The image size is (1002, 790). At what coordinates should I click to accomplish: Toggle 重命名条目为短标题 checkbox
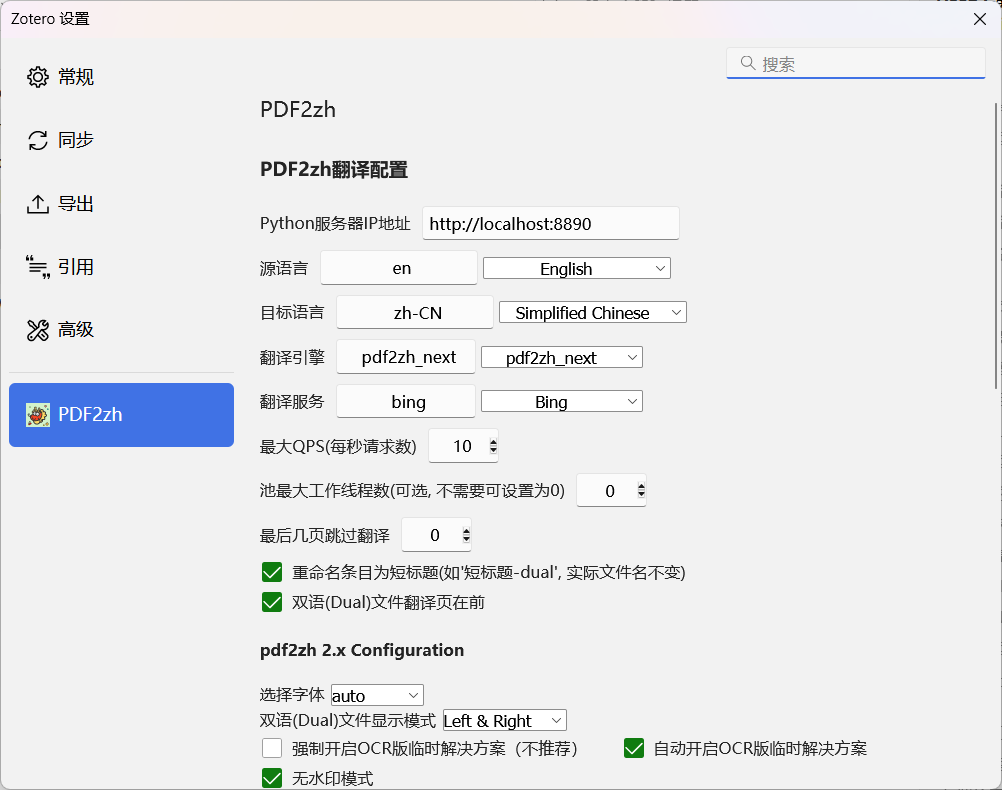coord(272,572)
